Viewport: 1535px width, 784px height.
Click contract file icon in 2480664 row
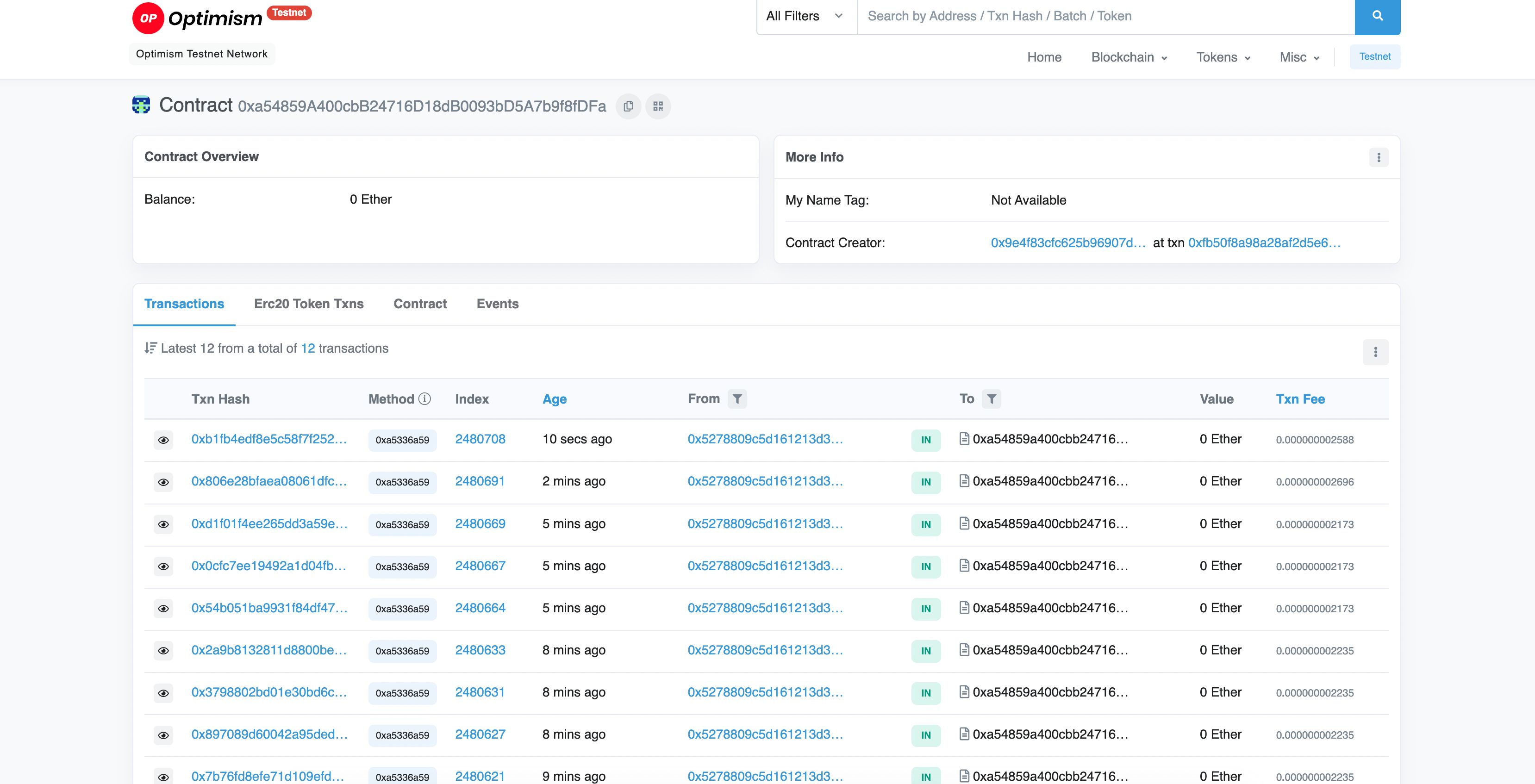[964, 608]
